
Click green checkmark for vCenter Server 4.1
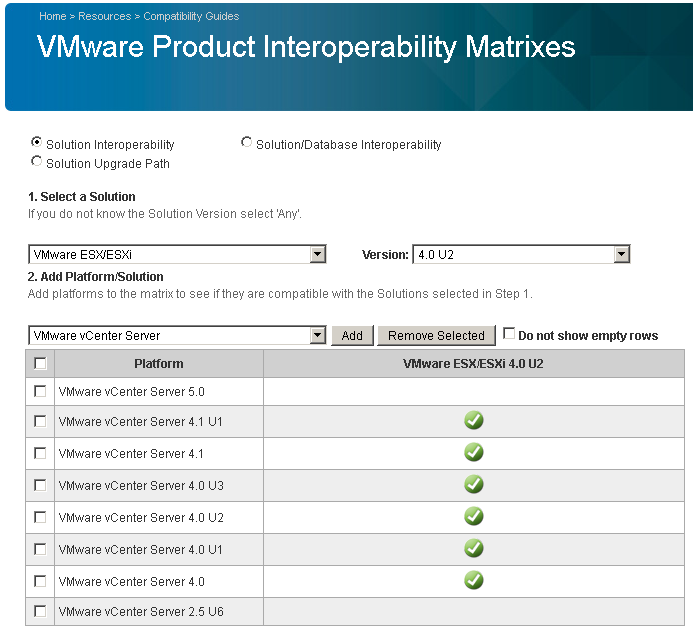[473, 452]
